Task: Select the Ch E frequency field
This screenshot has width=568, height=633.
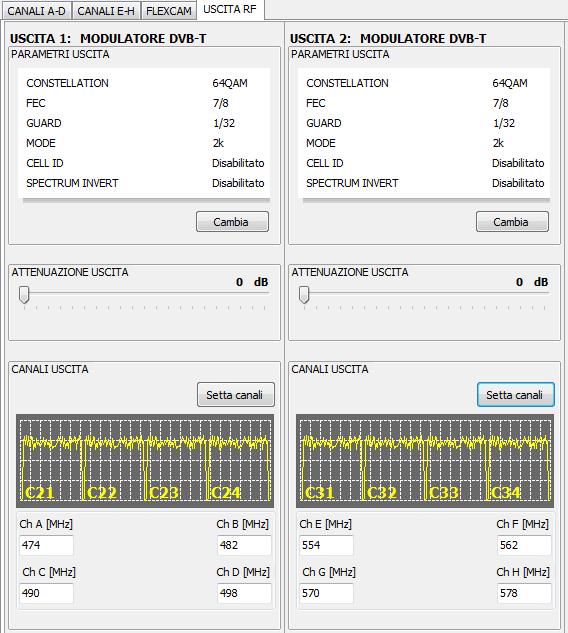Action: coord(326,545)
